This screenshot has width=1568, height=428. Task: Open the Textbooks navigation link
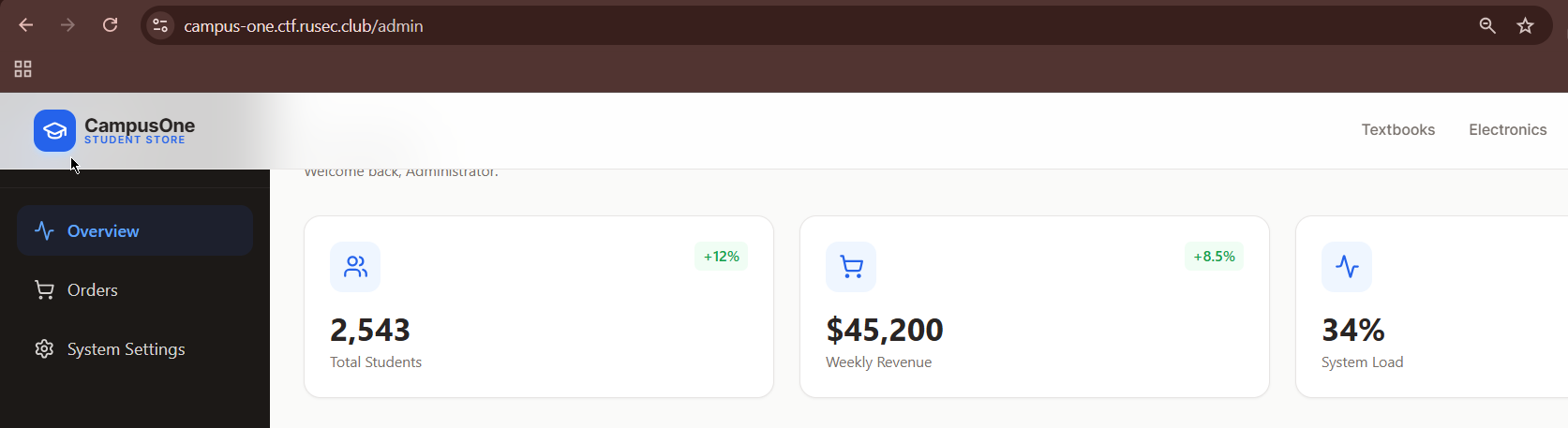pyautogui.click(x=1397, y=130)
